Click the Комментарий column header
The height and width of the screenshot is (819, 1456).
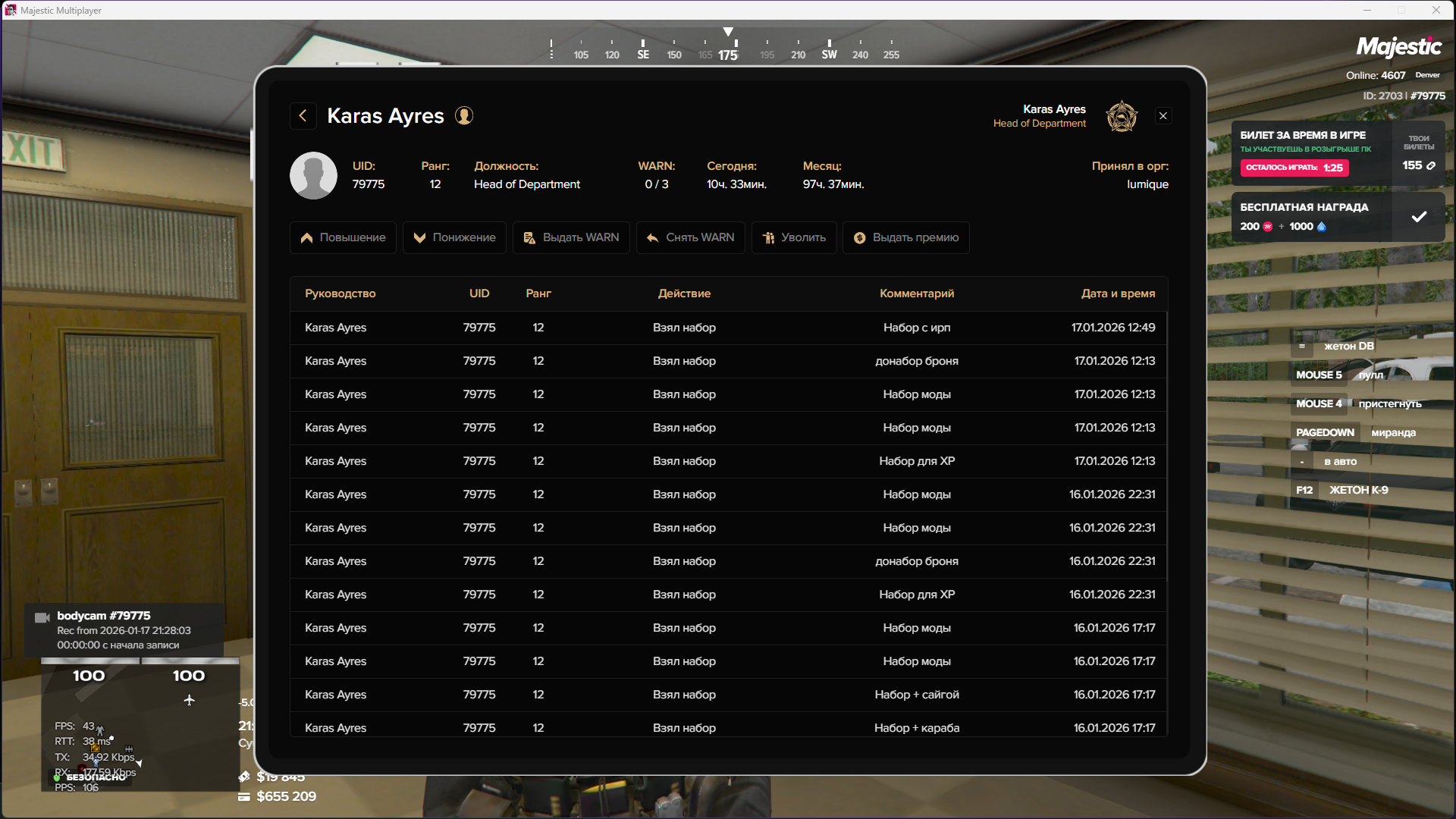(916, 293)
